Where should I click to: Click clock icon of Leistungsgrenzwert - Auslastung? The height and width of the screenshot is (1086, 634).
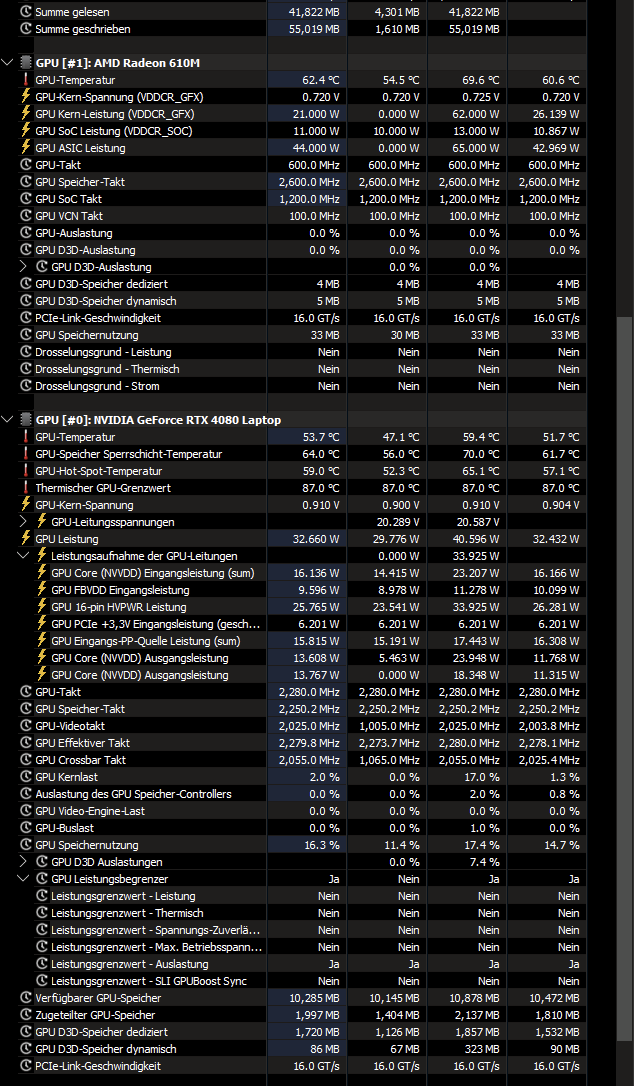42,964
